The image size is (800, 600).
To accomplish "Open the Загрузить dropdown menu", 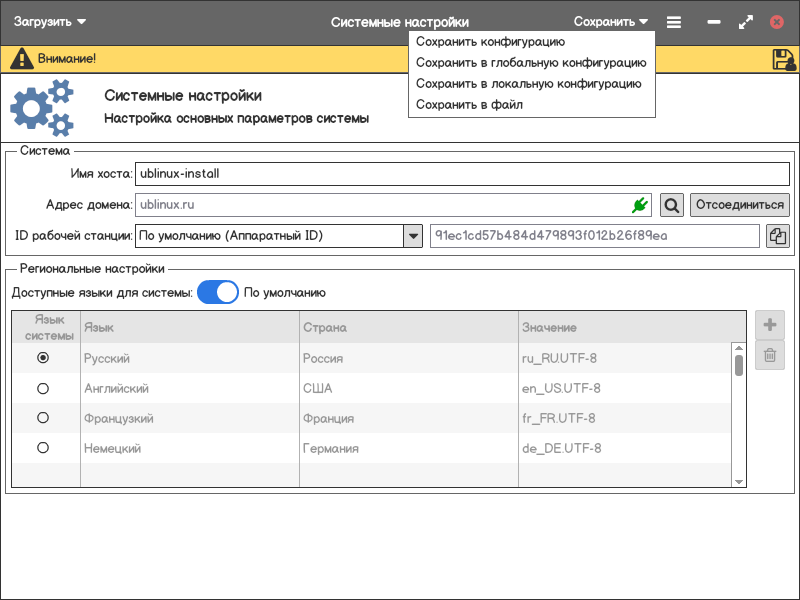I will point(50,21).
